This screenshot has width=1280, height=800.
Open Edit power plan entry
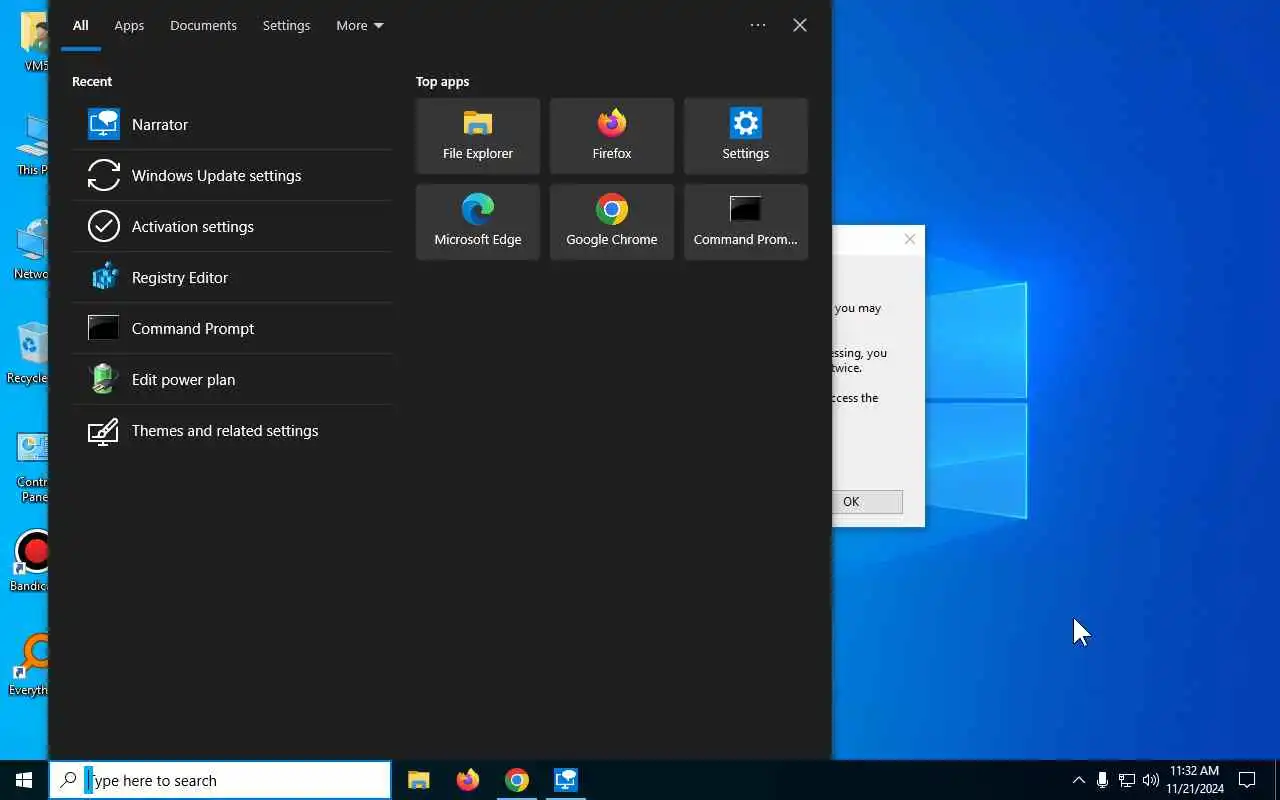click(x=231, y=379)
